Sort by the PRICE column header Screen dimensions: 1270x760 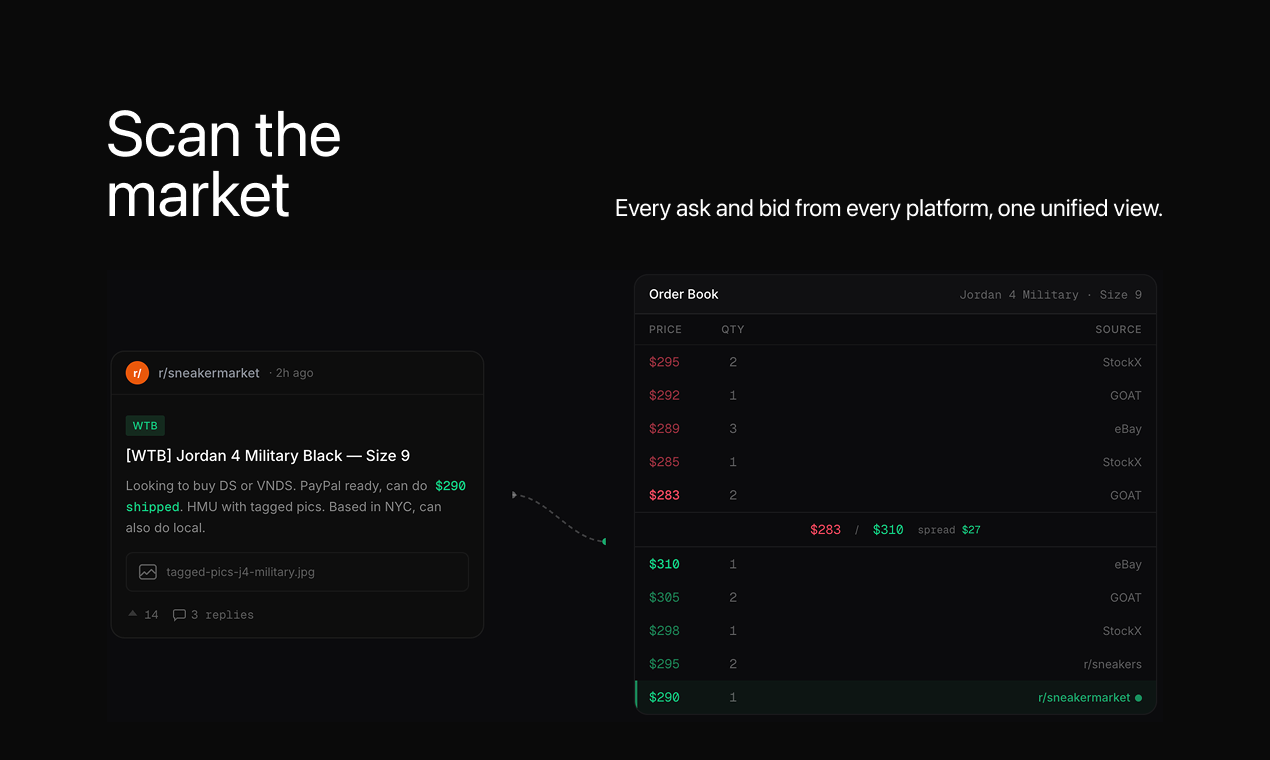pos(665,329)
